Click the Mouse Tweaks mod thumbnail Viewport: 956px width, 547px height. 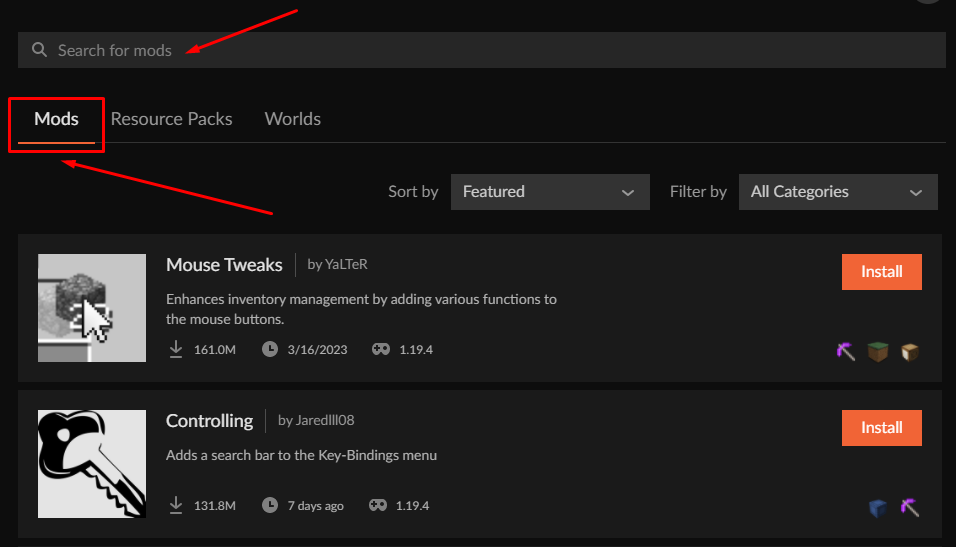(x=92, y=308)
